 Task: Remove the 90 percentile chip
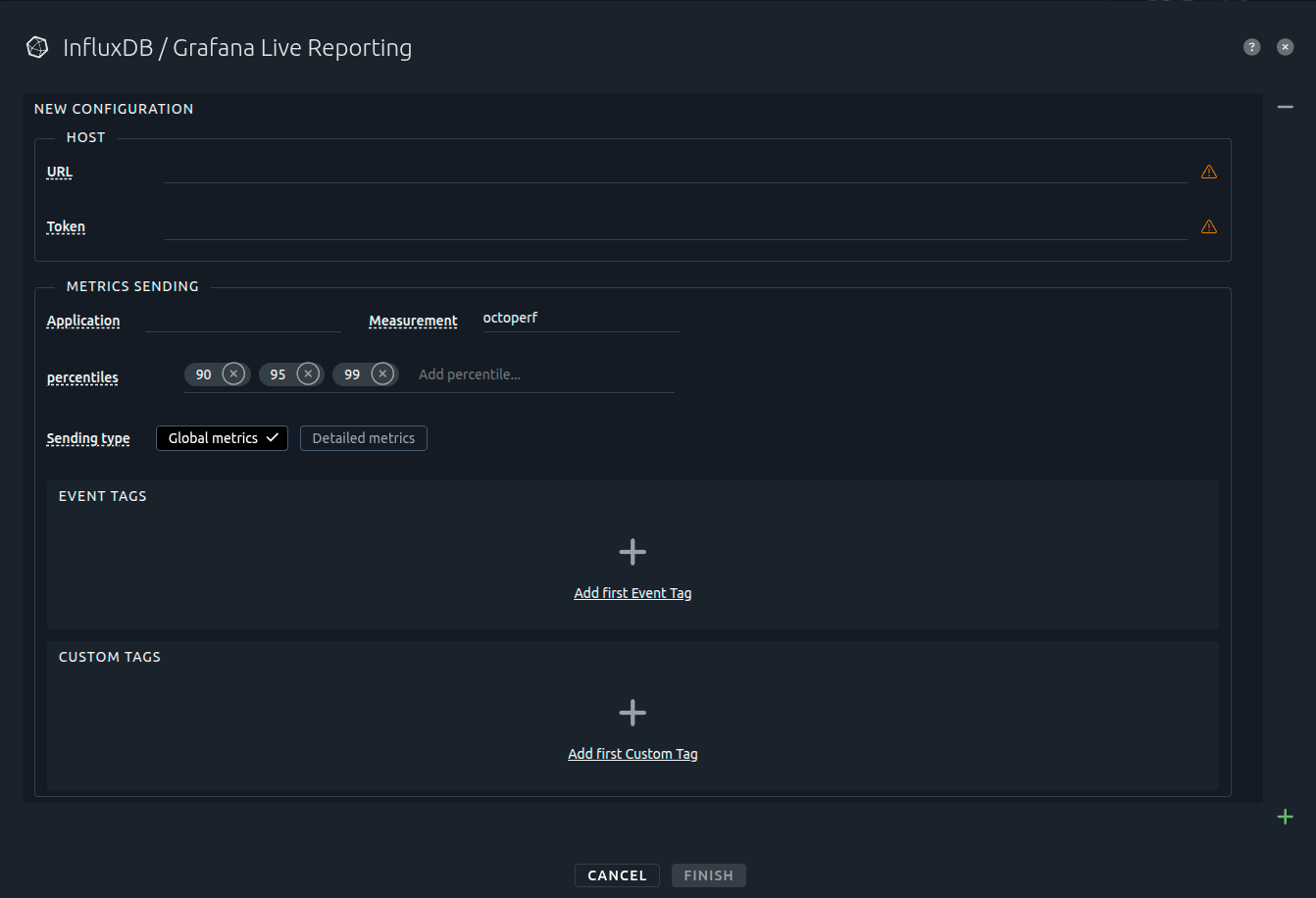[x=233, y=374]
